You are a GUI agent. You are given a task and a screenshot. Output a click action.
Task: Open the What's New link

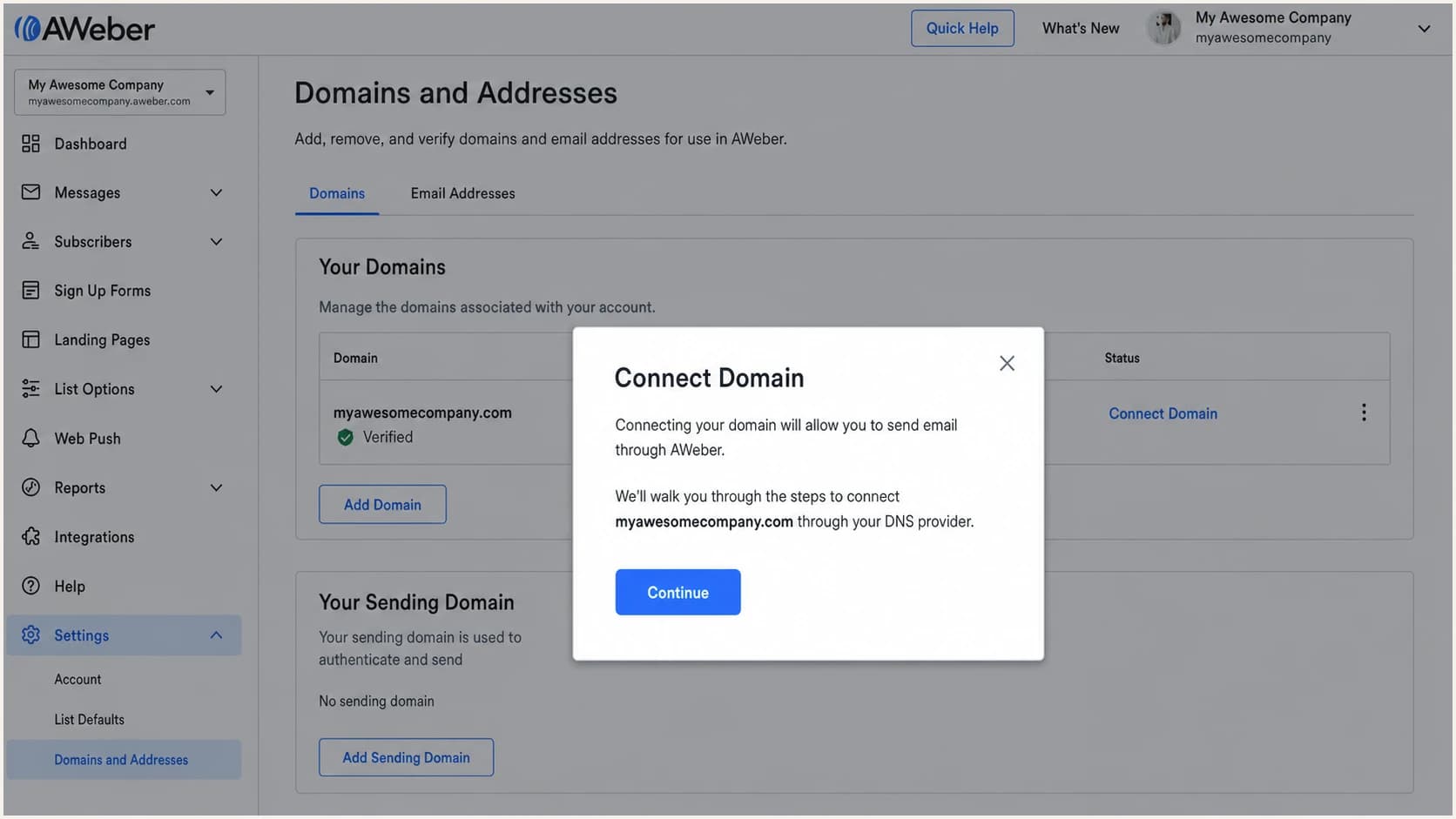point(1081,28)
